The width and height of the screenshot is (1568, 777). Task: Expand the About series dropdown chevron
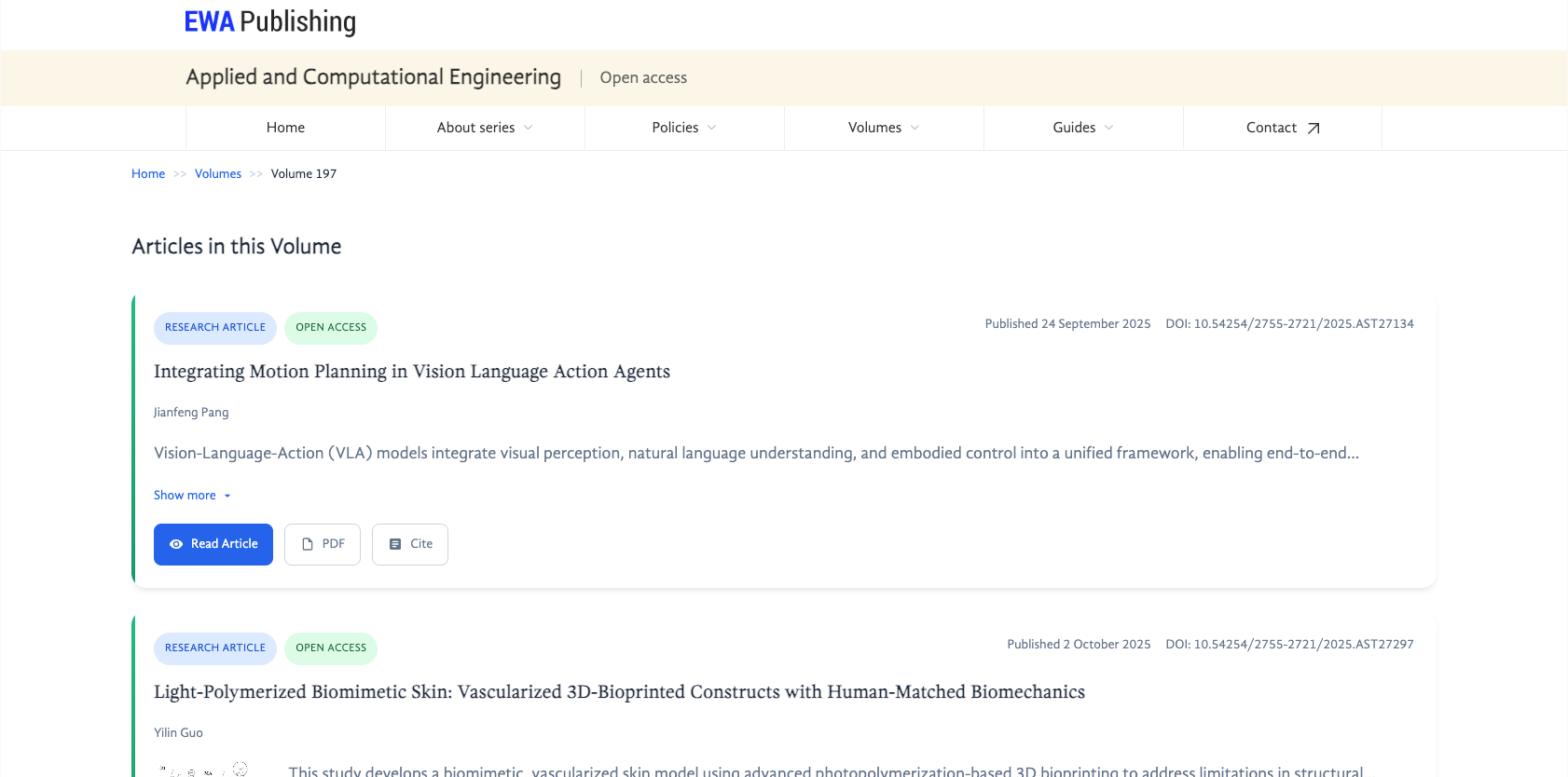tap(528, 128)
